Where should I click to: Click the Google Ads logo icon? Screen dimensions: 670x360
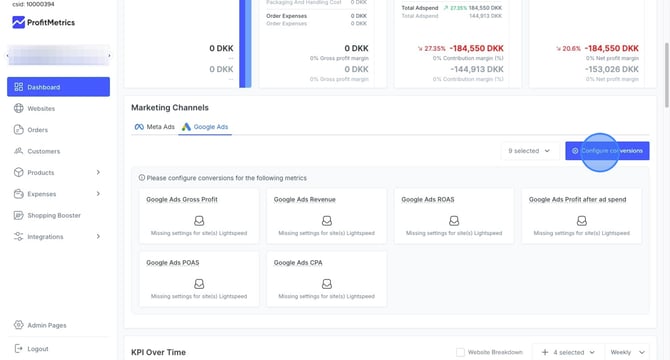point(186,127)
